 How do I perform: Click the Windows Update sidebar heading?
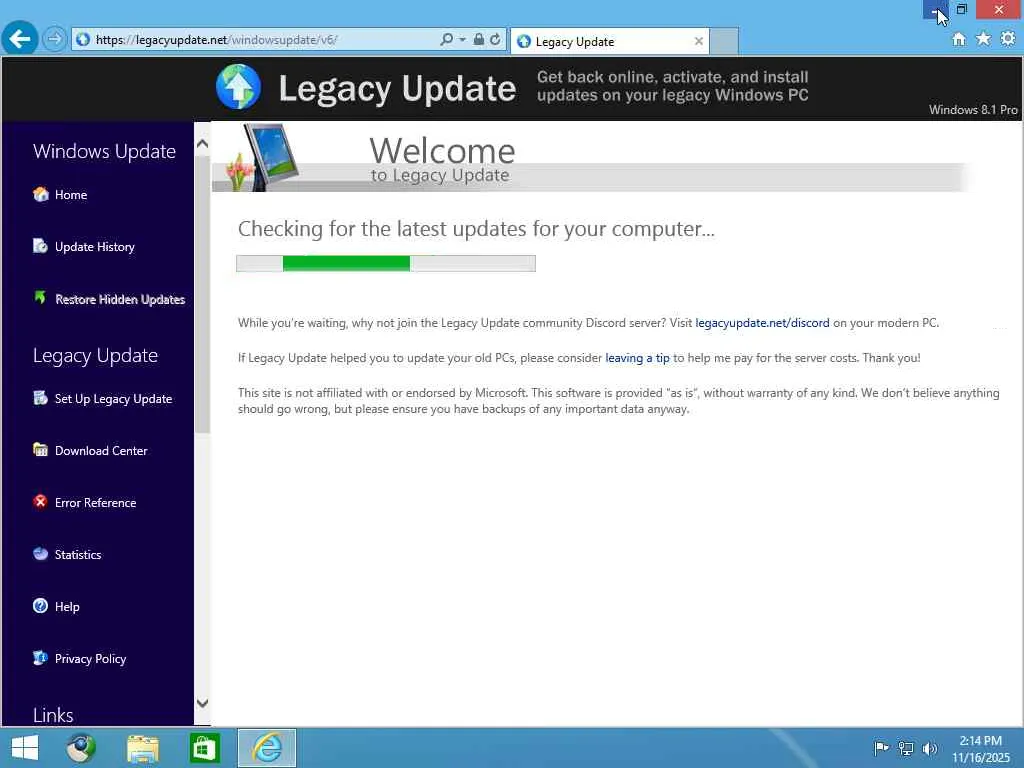pos(104,152)
